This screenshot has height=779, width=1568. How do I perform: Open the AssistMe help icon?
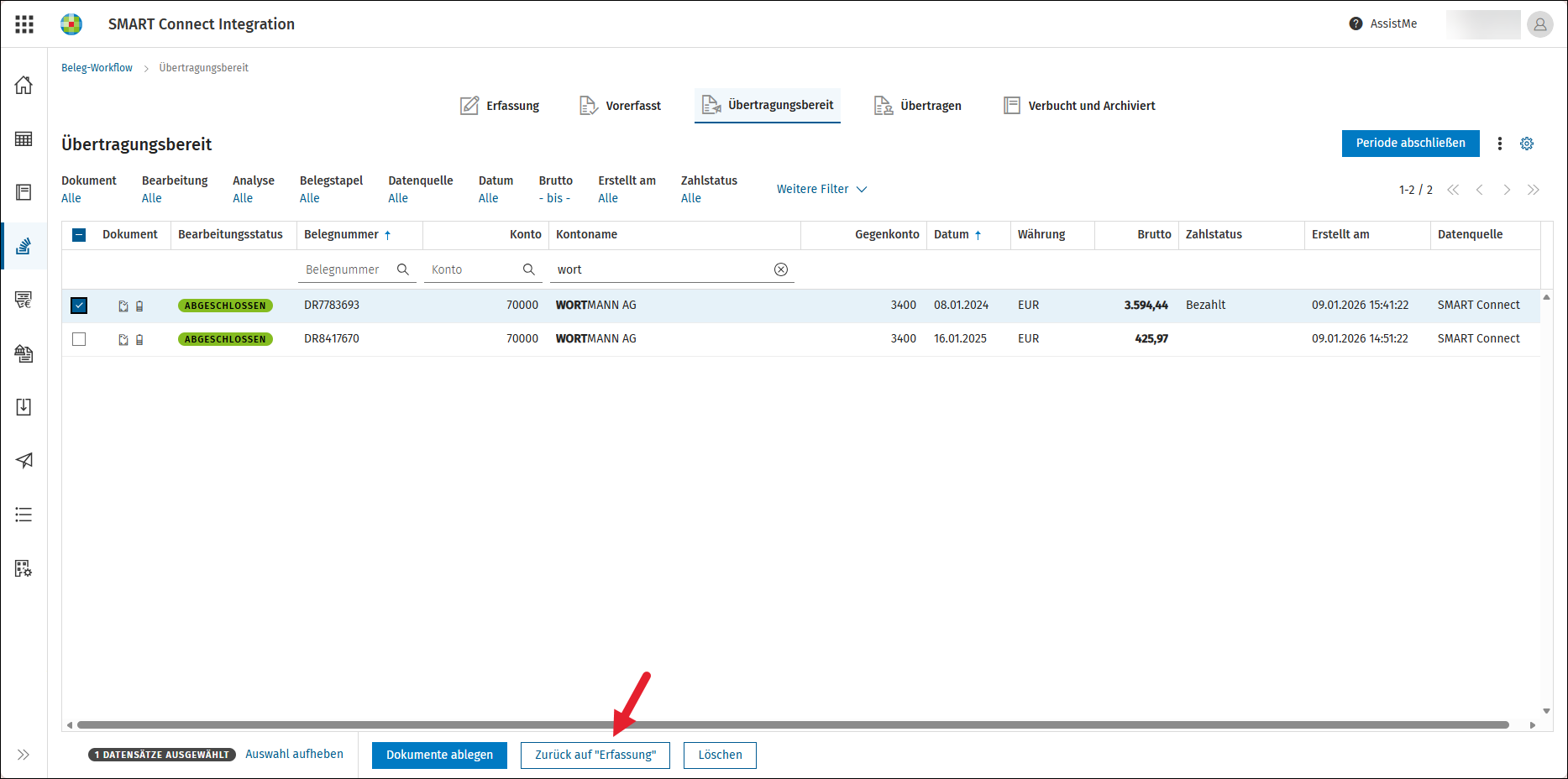pyautogui.click(x=1356, y=24)
